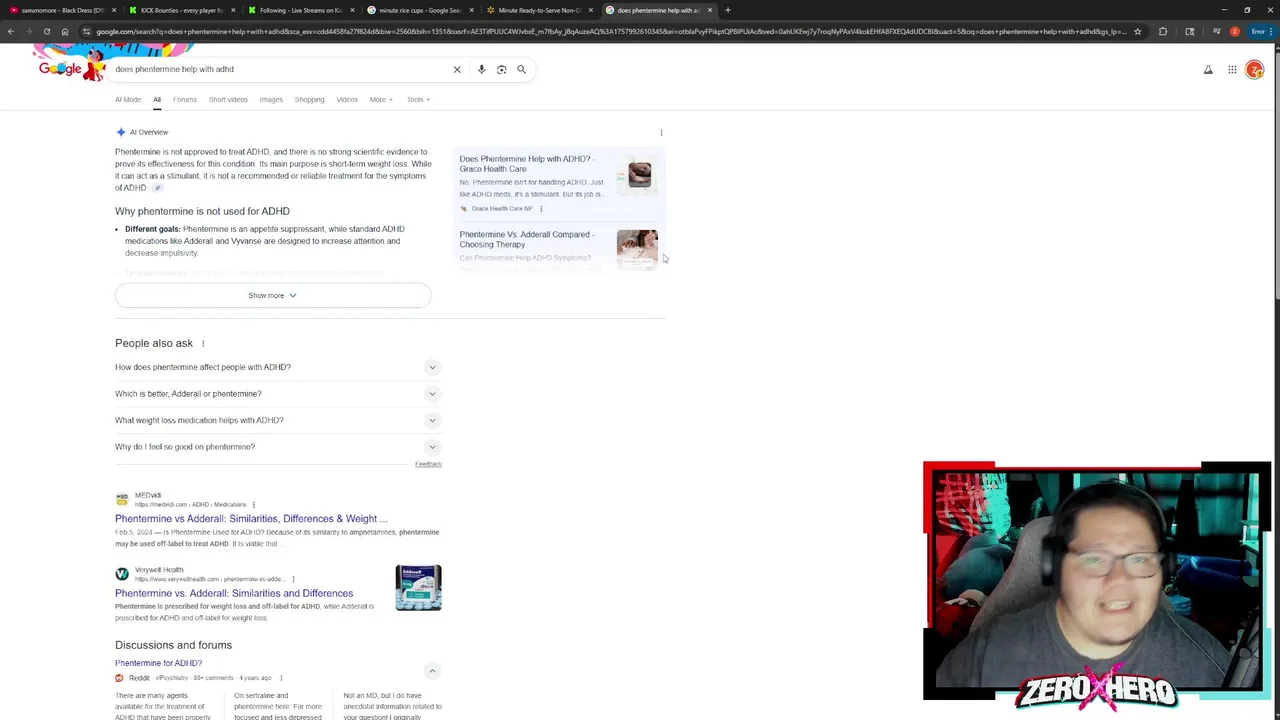This screenshot has height=720, width=1280.
Task: Go to the browser home page icon
Action: [65, 31]
